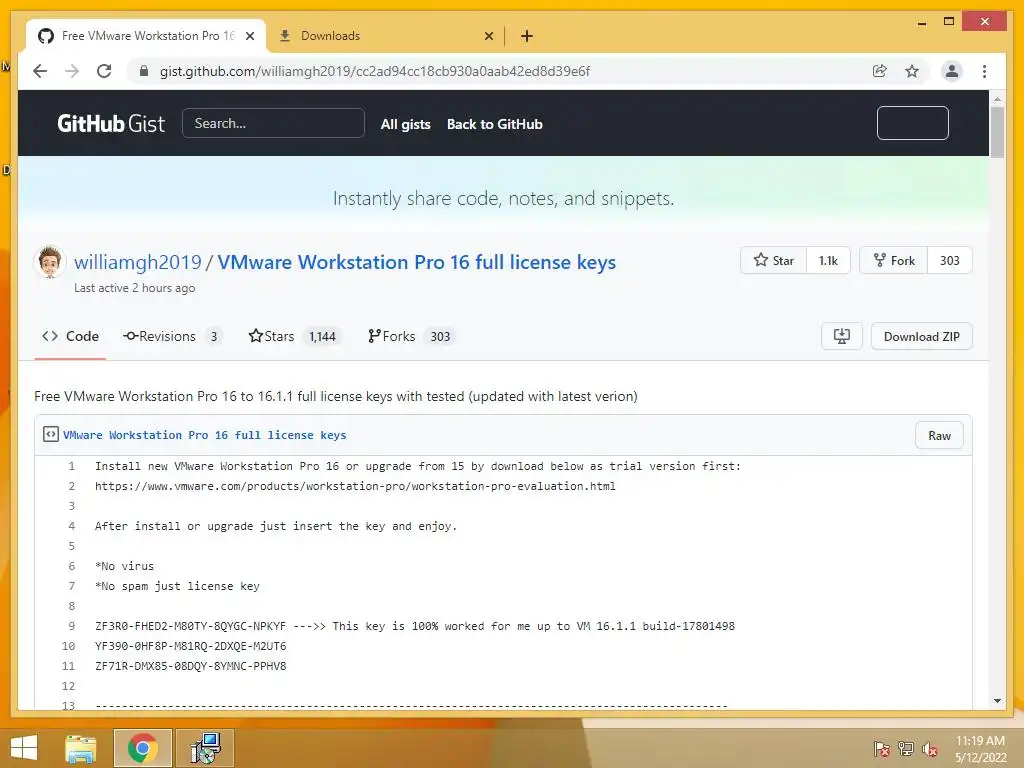Open williamgh2019 user profile link
Viewport: 1024px width, 768px height.
tap(138, 262)
